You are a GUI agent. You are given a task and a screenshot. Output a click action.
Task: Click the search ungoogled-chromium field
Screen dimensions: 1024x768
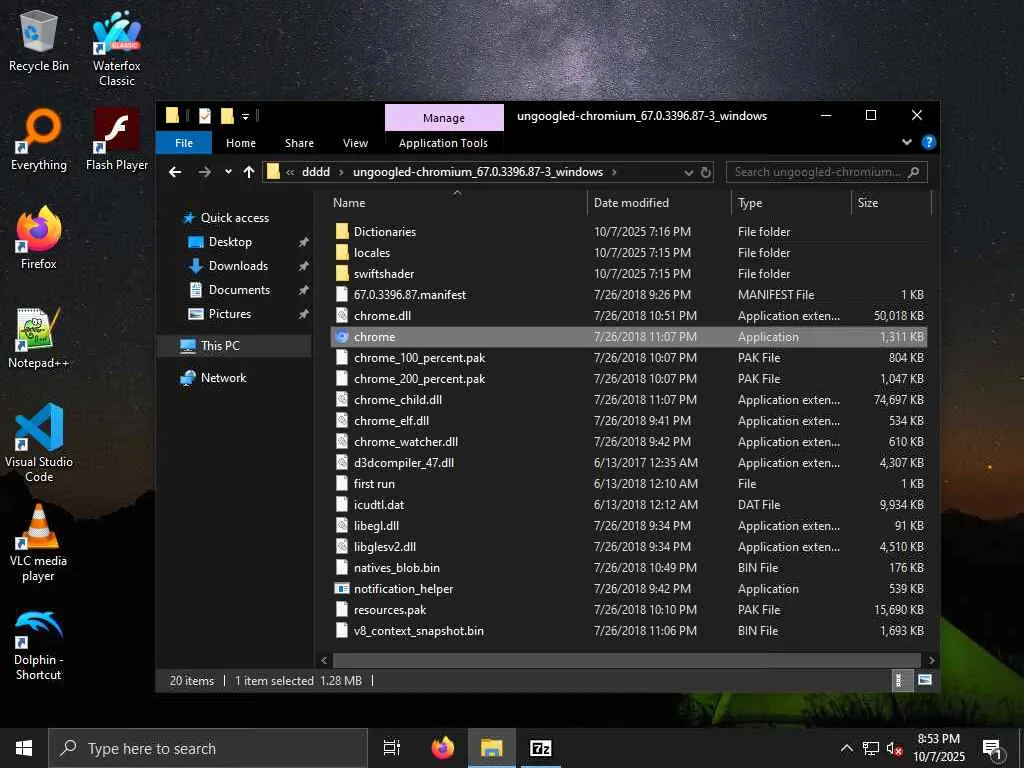point(827,172)
